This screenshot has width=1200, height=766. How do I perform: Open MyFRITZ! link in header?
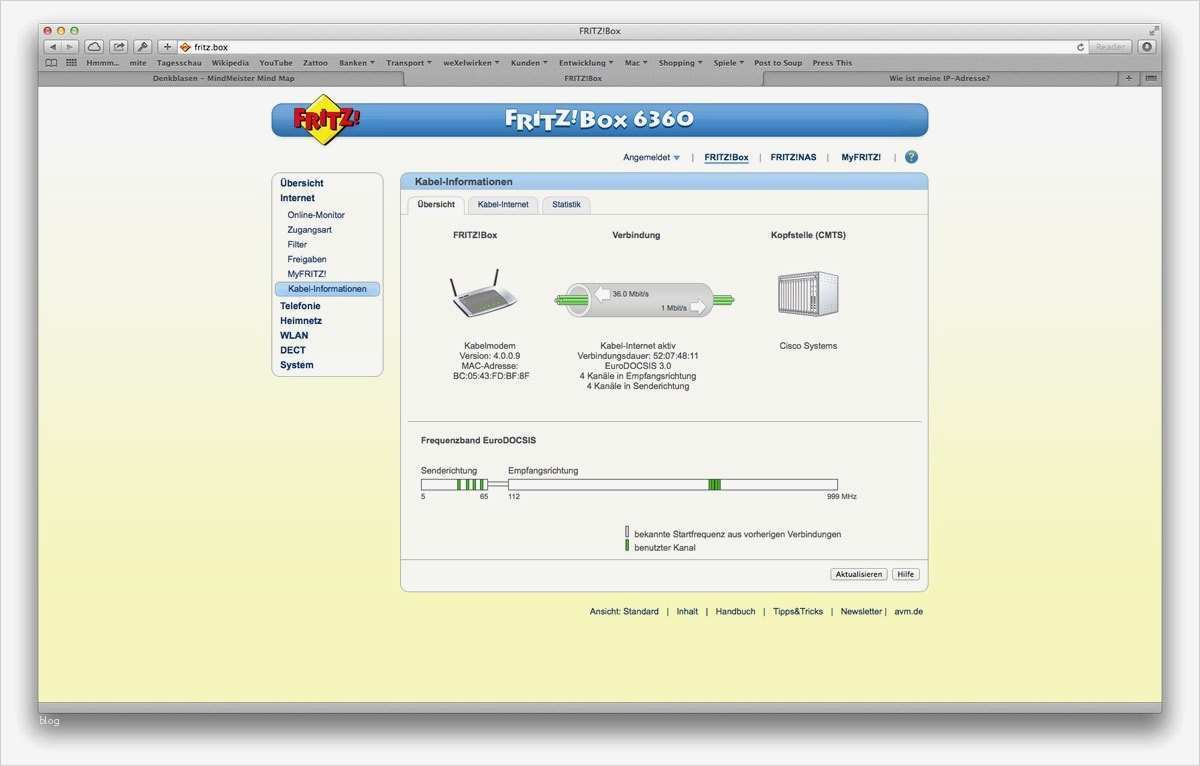[861, 157]
